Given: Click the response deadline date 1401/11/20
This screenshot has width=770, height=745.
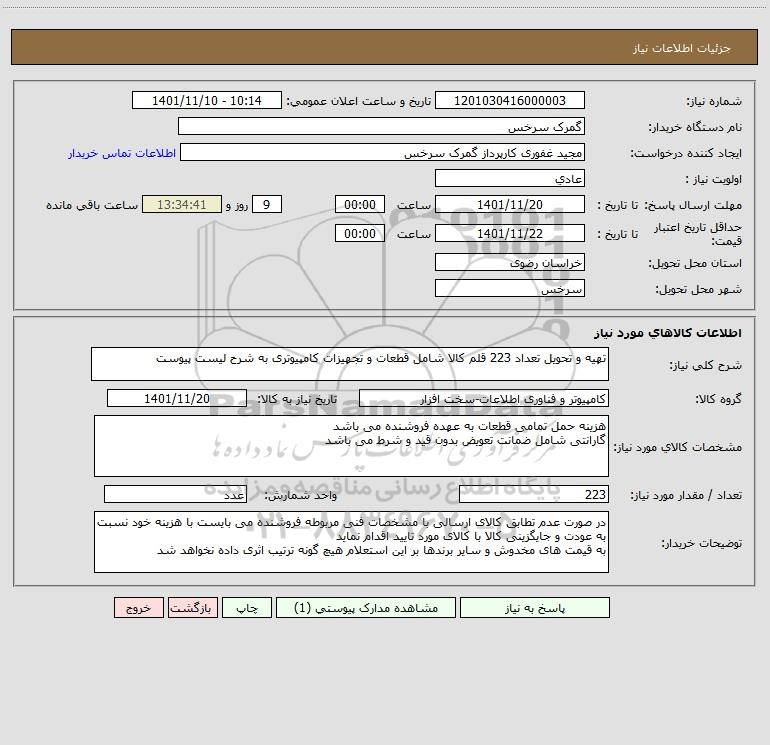Looking at the screenshot, I should point(510,204).
